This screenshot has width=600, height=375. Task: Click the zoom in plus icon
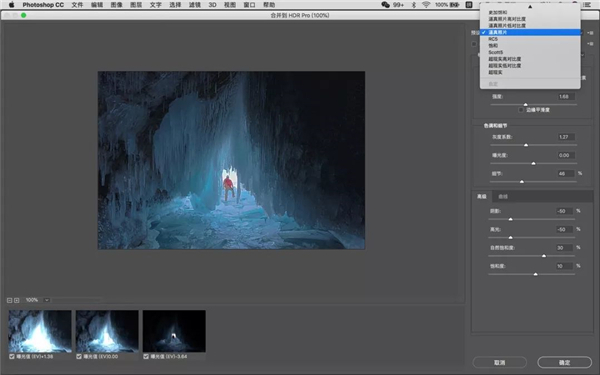tap(16, 300)
